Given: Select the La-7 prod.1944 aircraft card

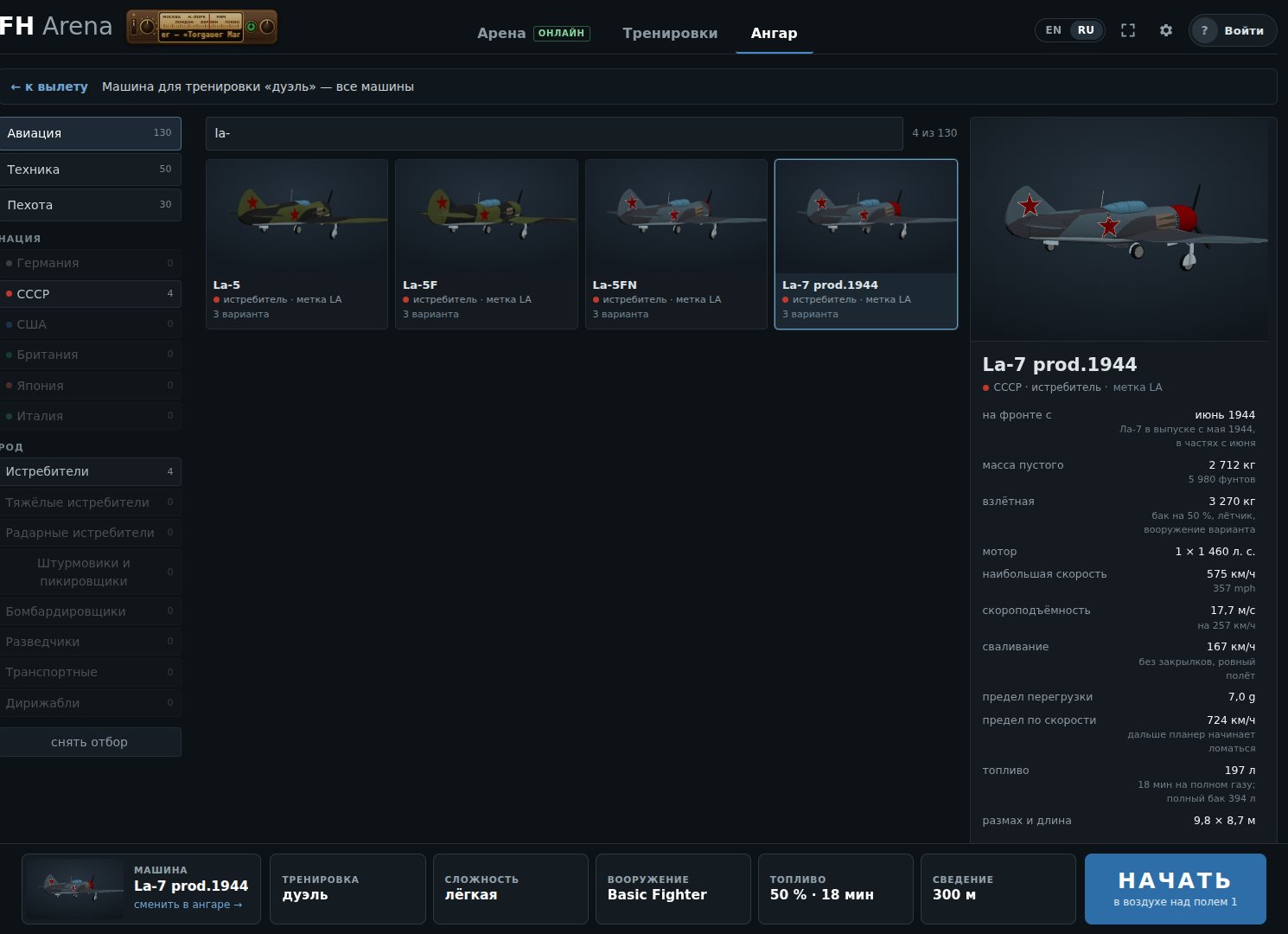Looking at the screenshot, I should pos(866,244).
